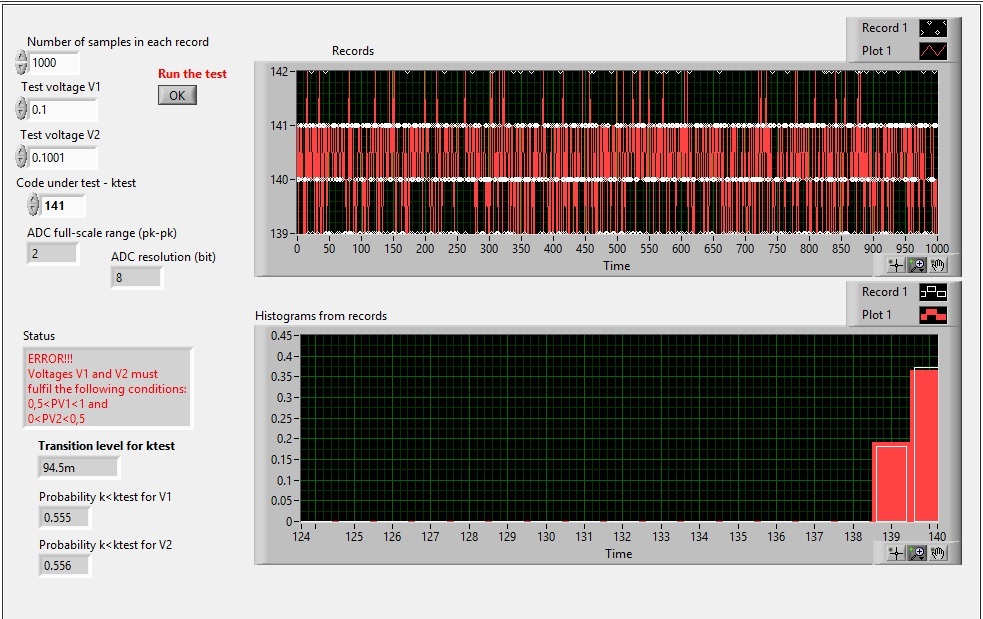Image resolution: width=983 pixels, height=619 pixels.
Task: Click the Time label under Records graph
Action: (617, 266)
